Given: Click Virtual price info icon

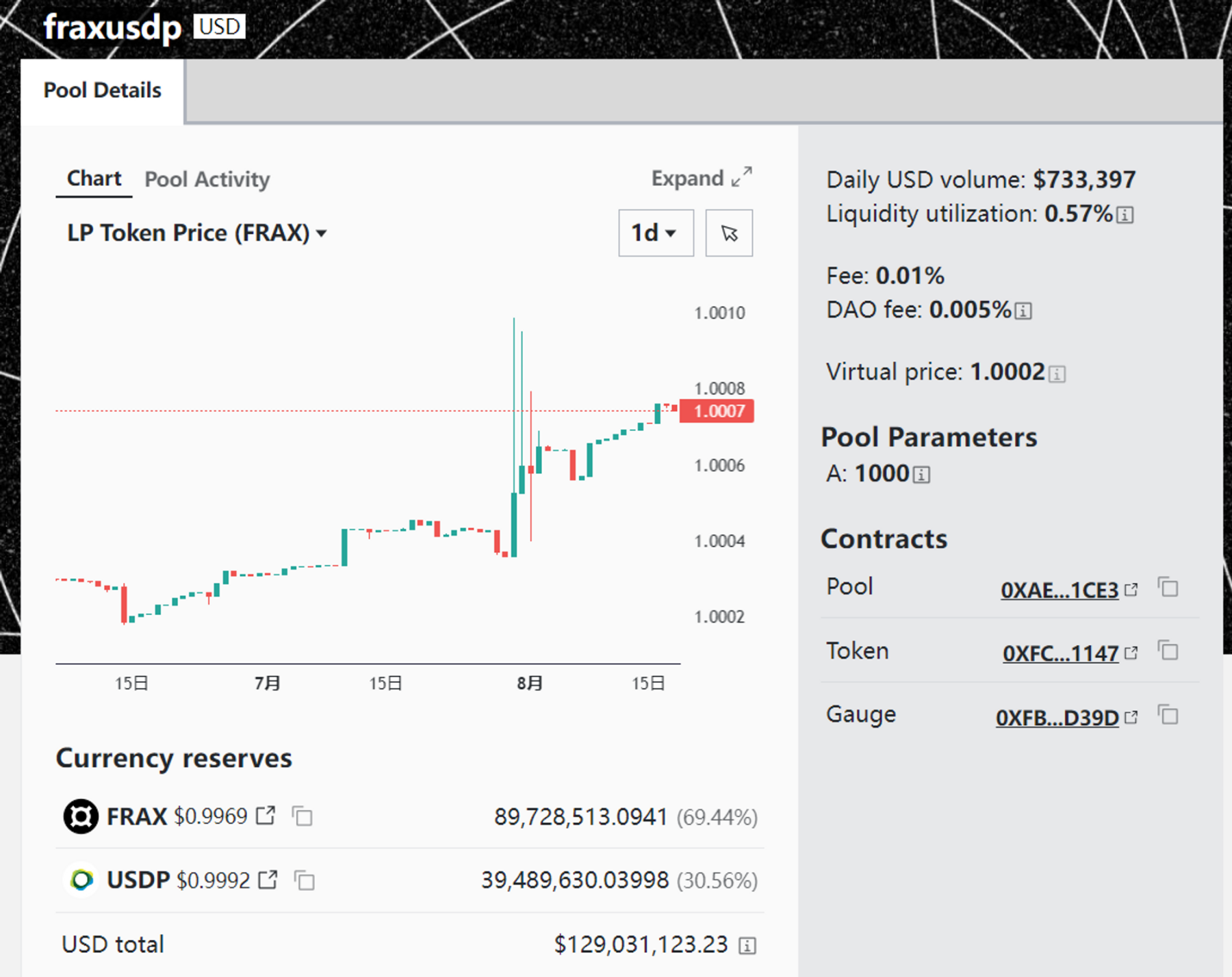Looking at the screenshot, I should coord(1057,374).
